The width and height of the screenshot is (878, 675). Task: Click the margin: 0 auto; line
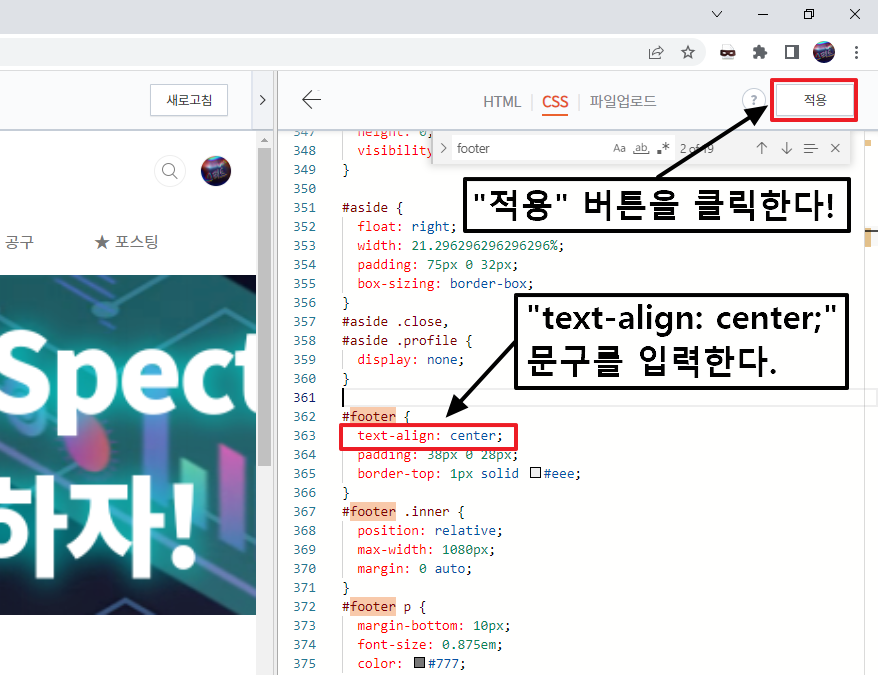coord(414,569)
